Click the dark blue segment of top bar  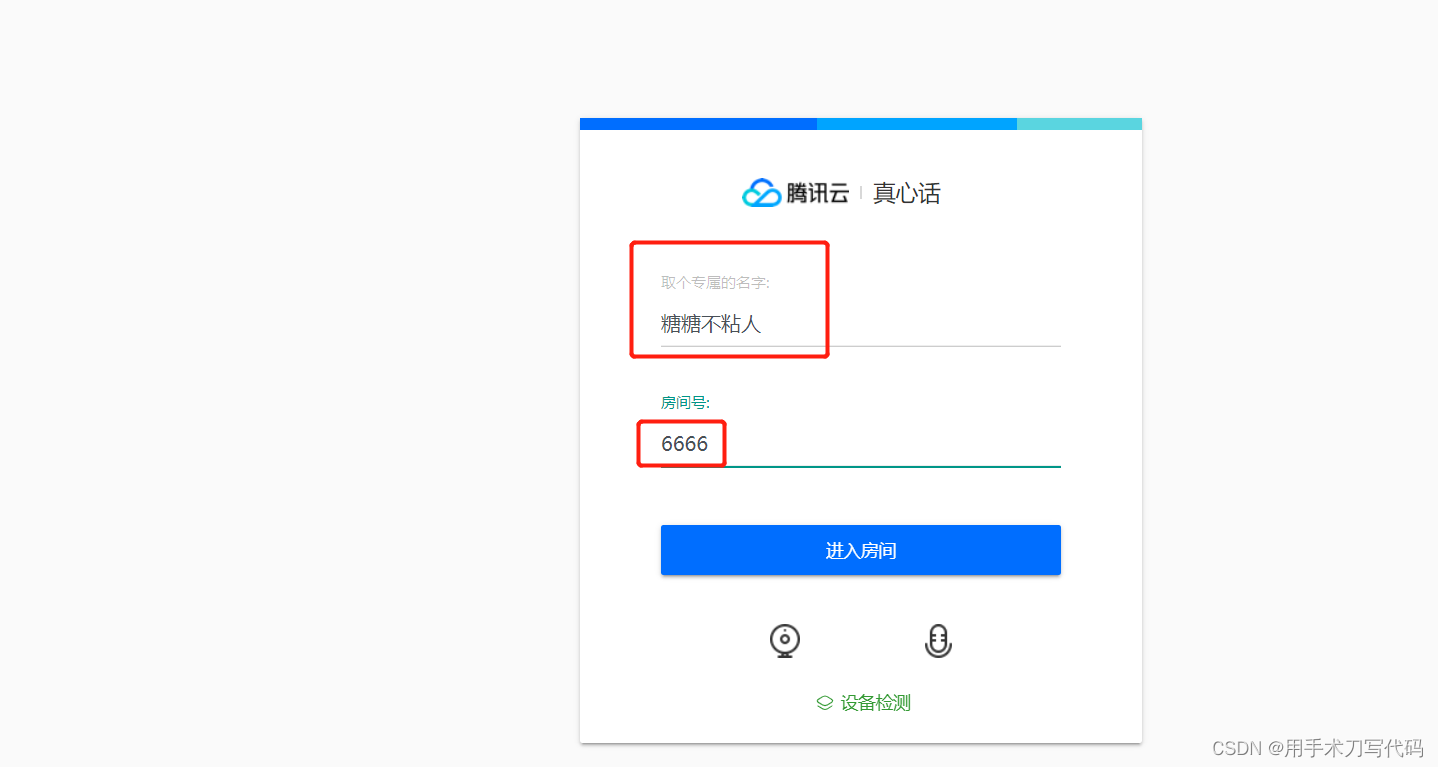pos(698,124)
